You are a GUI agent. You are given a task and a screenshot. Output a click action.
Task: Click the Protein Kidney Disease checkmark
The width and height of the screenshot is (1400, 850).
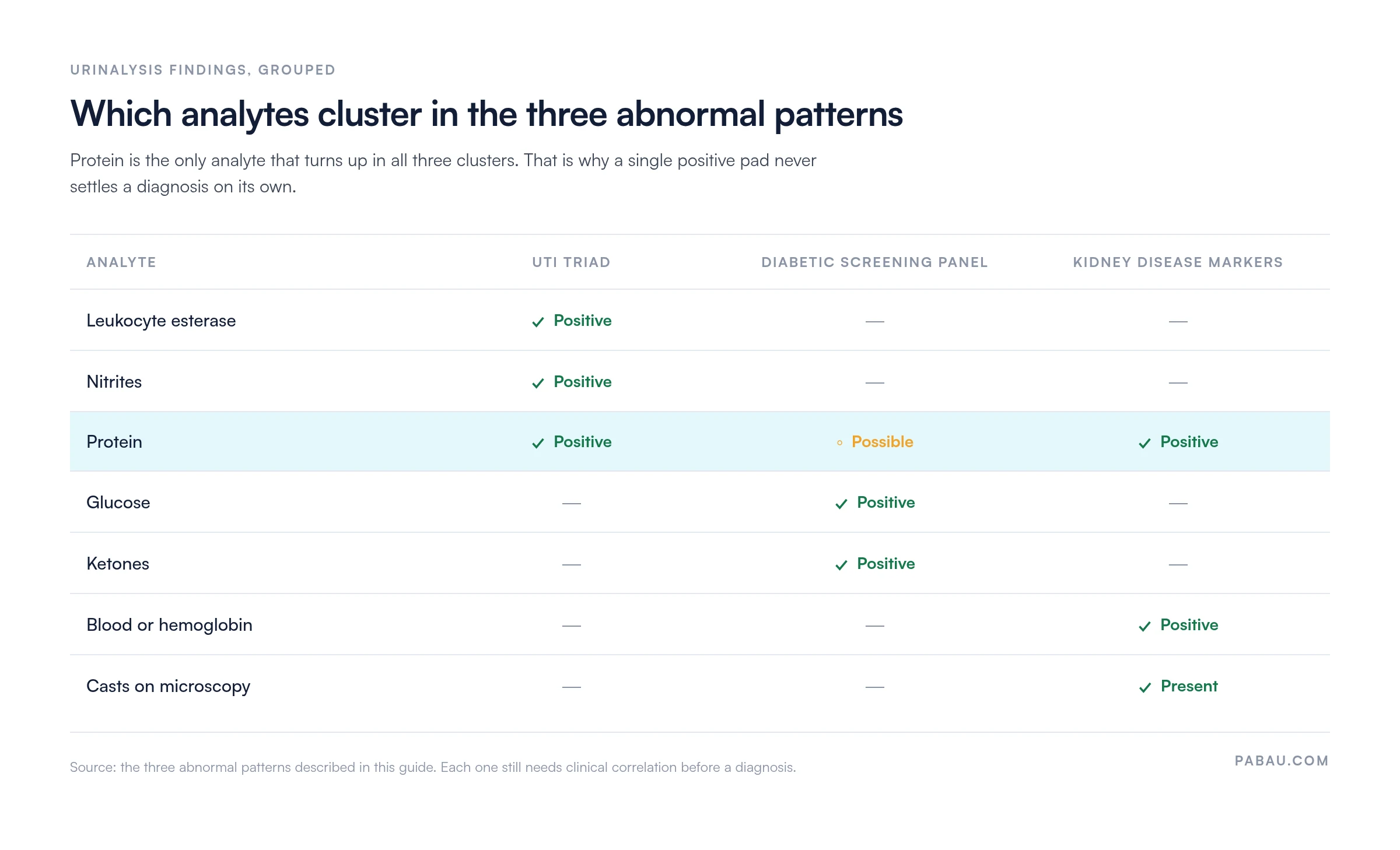tap(1144, 443)
